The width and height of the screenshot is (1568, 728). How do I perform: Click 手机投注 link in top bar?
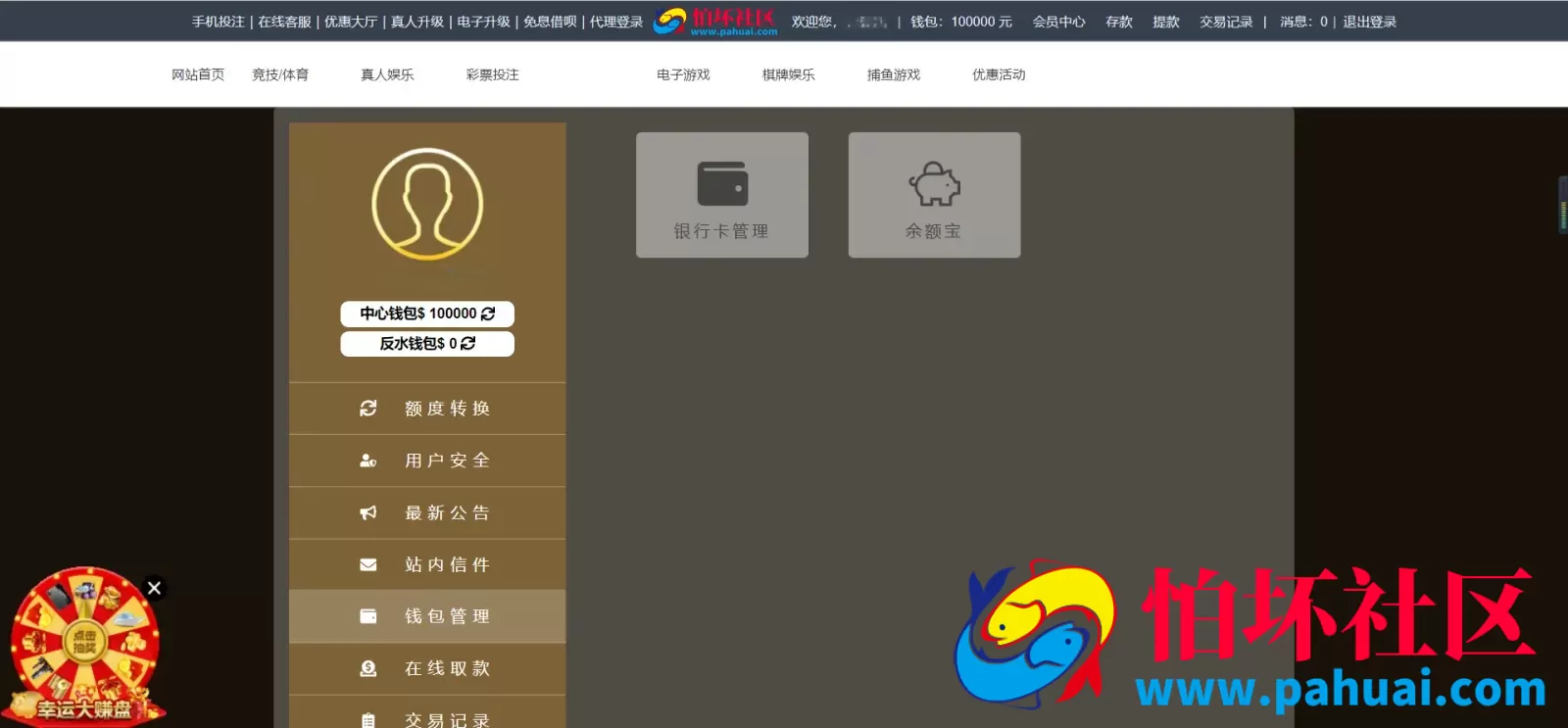tap(218, 22)
